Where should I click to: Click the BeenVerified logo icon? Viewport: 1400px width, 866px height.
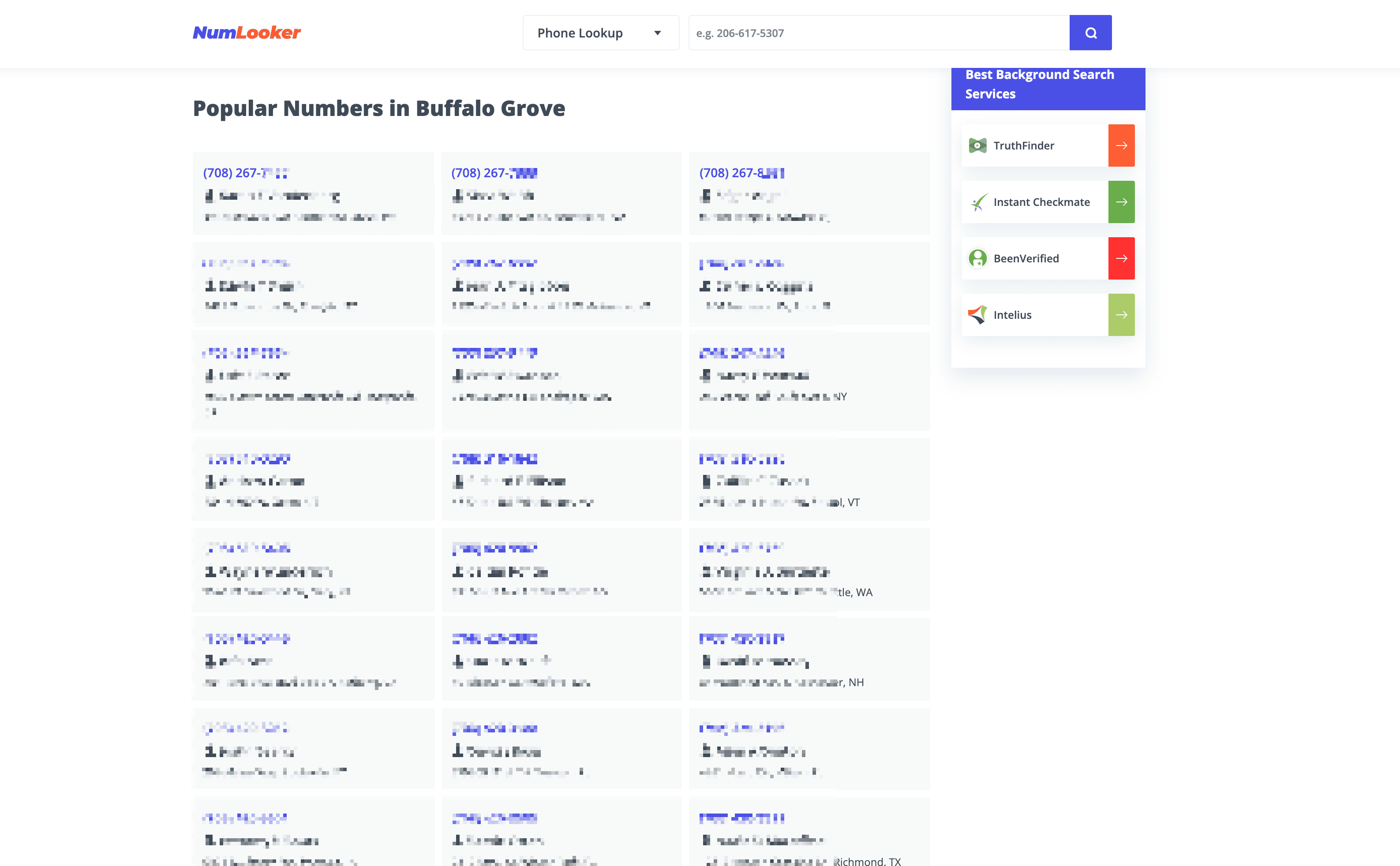pyautogui.click(x=977, y=258)
